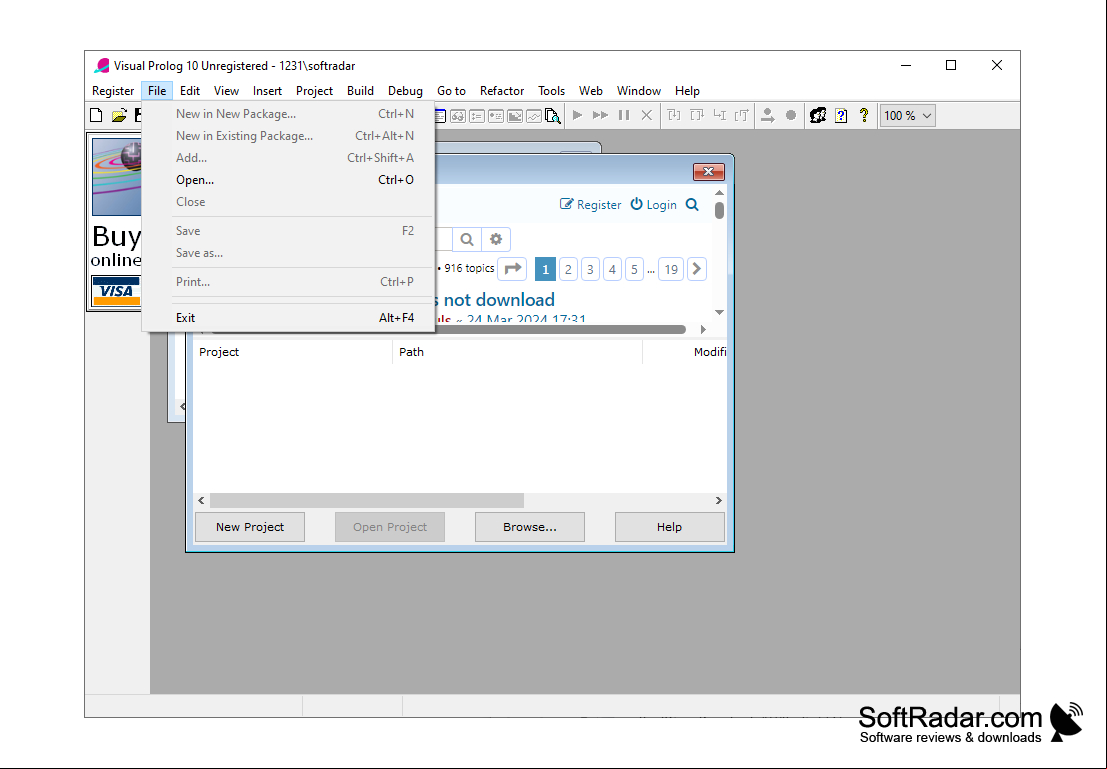The image size is (1107, 769).
Task: Click the Register link in the forum header
Action: pos(591,205)
